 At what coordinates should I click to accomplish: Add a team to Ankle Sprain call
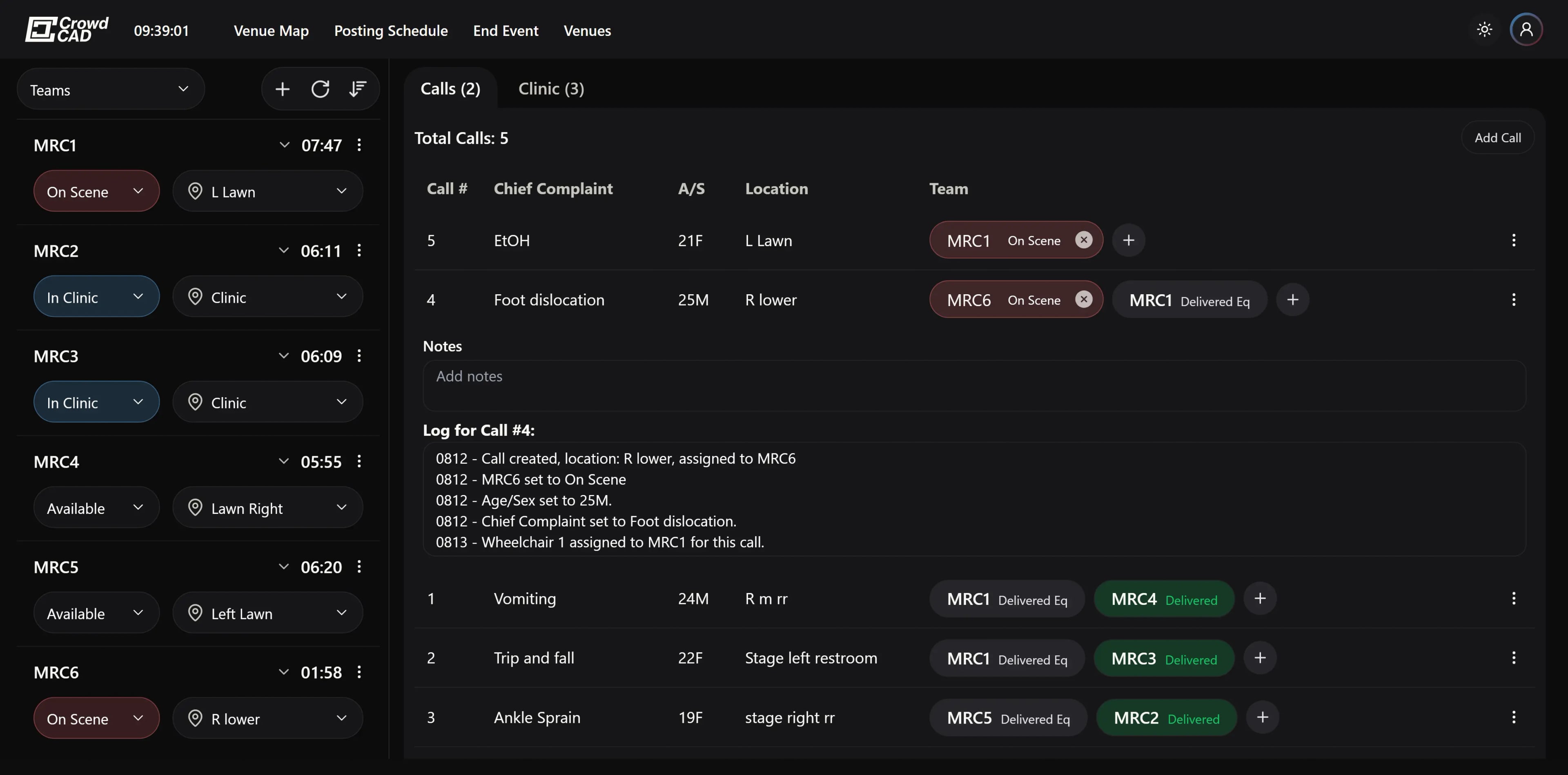(x=1263, y=717)
